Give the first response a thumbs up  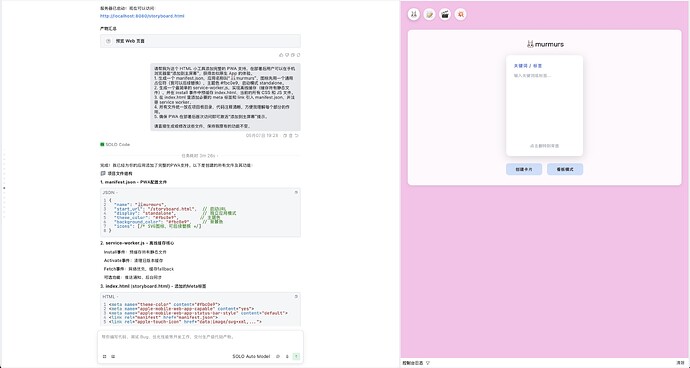281,55
